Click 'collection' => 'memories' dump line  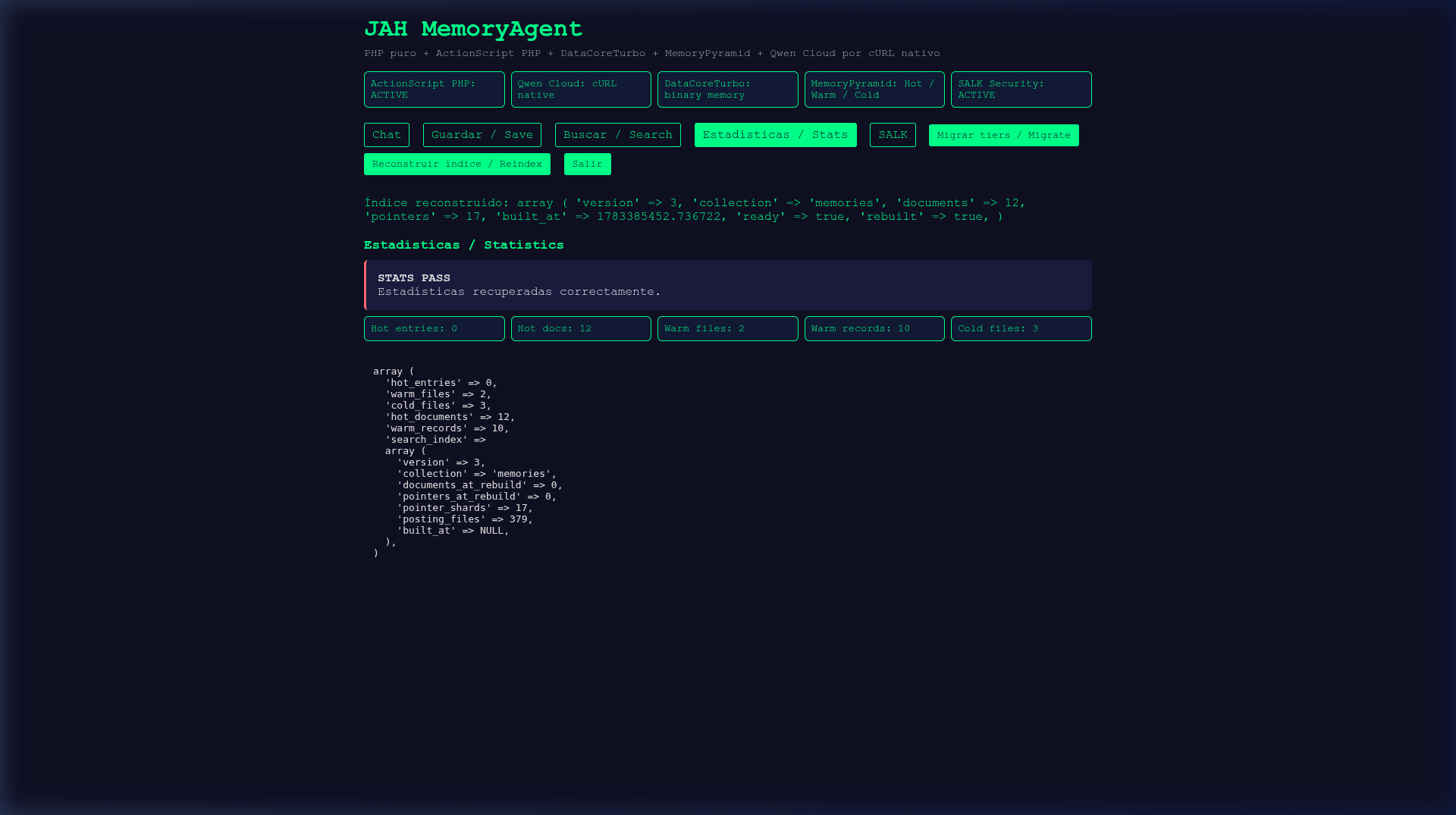(477, 474)
